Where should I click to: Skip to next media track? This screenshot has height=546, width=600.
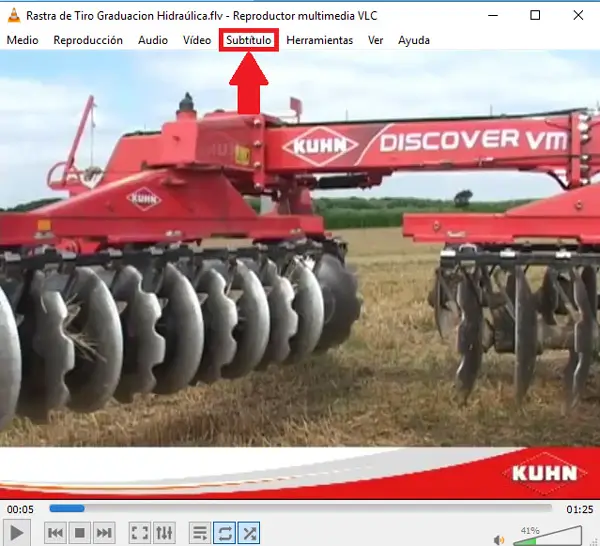tap(104, 533)
